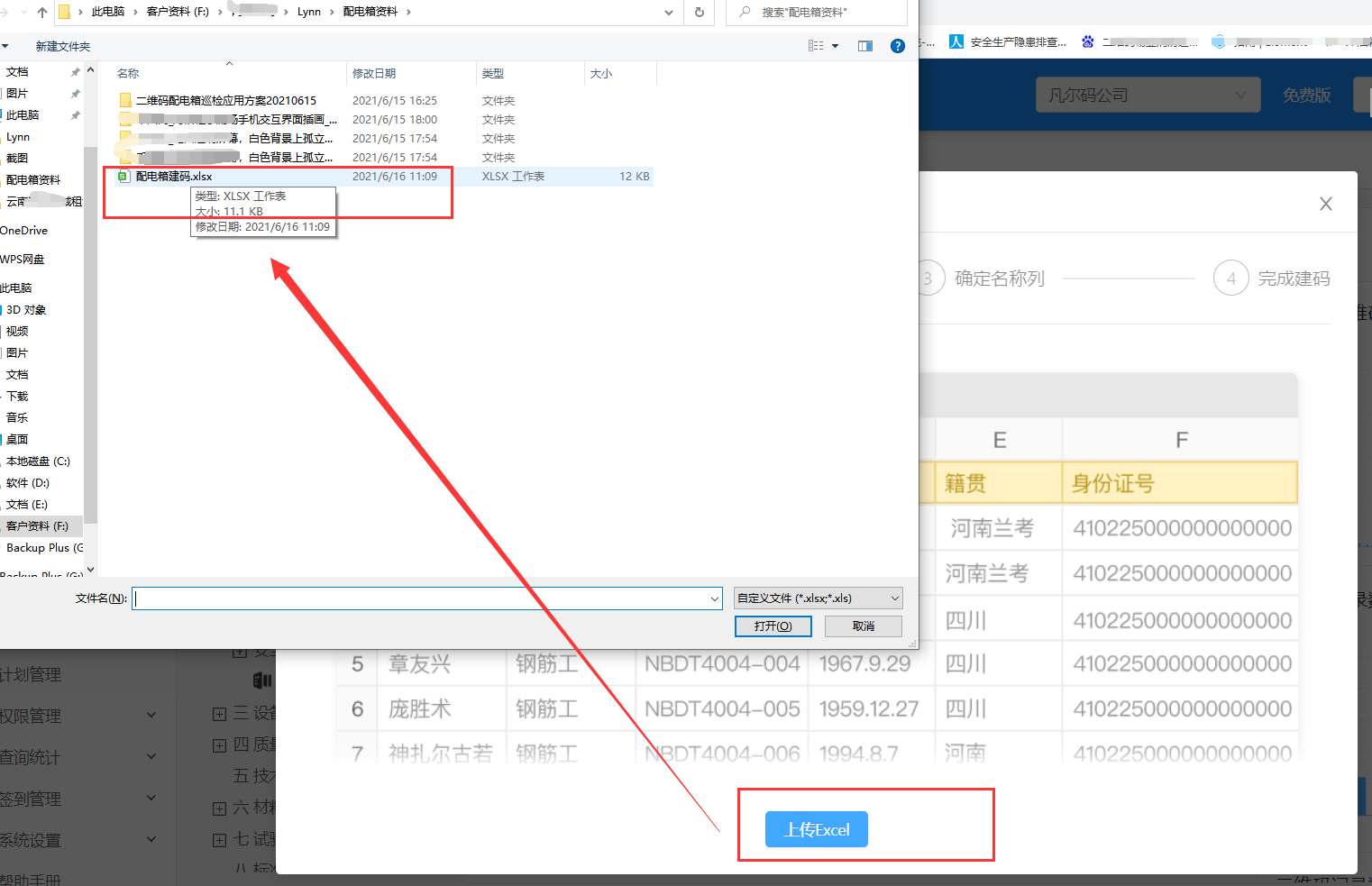Image resolution: width=1372 pixels, height=886 pixels.
Task: Unpin 图片 from quick access
Action: 75,93
